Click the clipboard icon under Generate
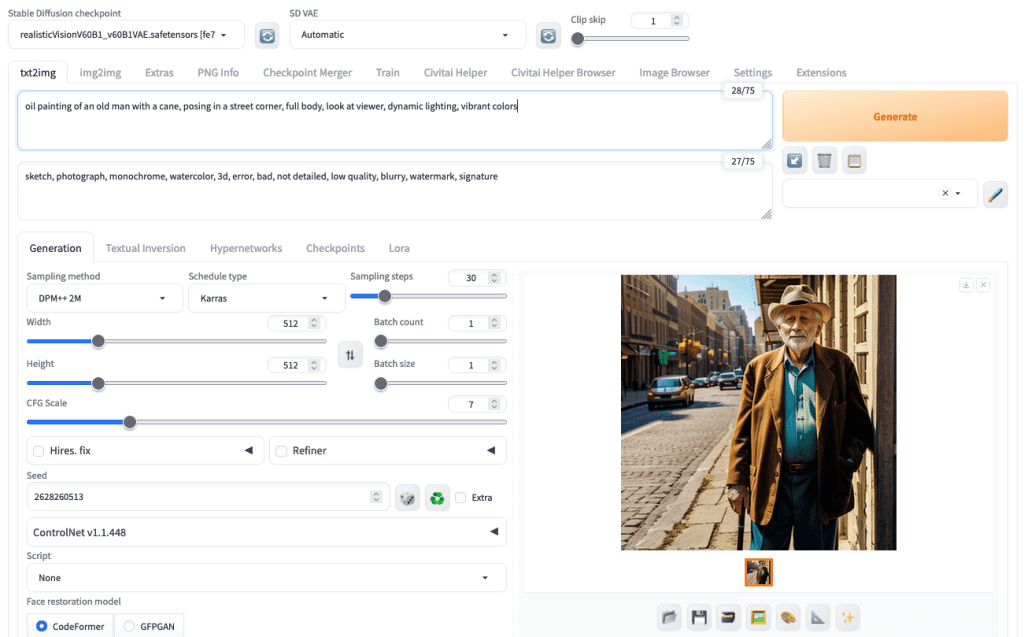Viewport: 1024px width, 637px height. tap(854, 160)
